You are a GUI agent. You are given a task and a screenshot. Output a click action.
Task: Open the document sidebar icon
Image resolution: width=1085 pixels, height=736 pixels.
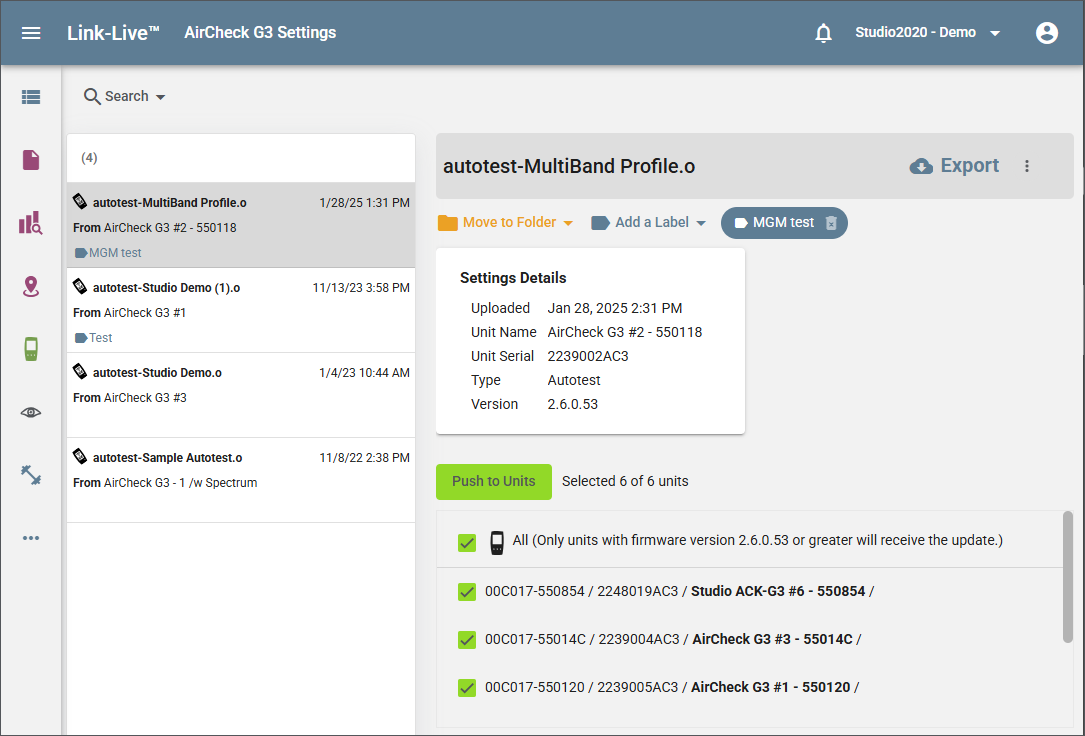coord(31,160)
